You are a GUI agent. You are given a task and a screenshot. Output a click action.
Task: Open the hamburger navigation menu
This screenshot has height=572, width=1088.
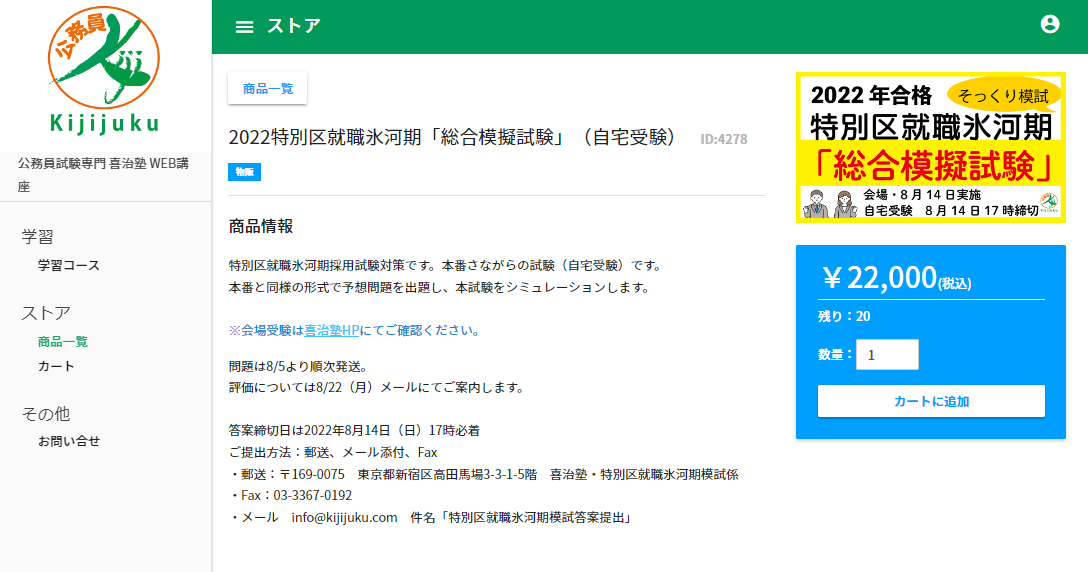tap(244, 27)
